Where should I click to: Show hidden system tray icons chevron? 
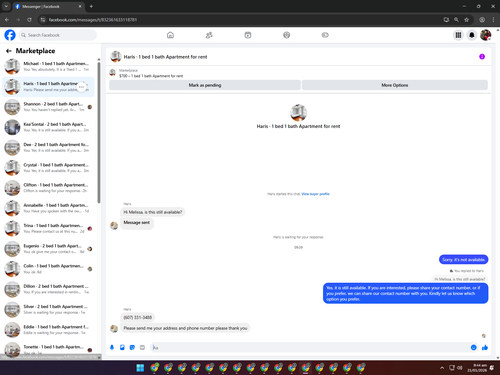point(442,368)
